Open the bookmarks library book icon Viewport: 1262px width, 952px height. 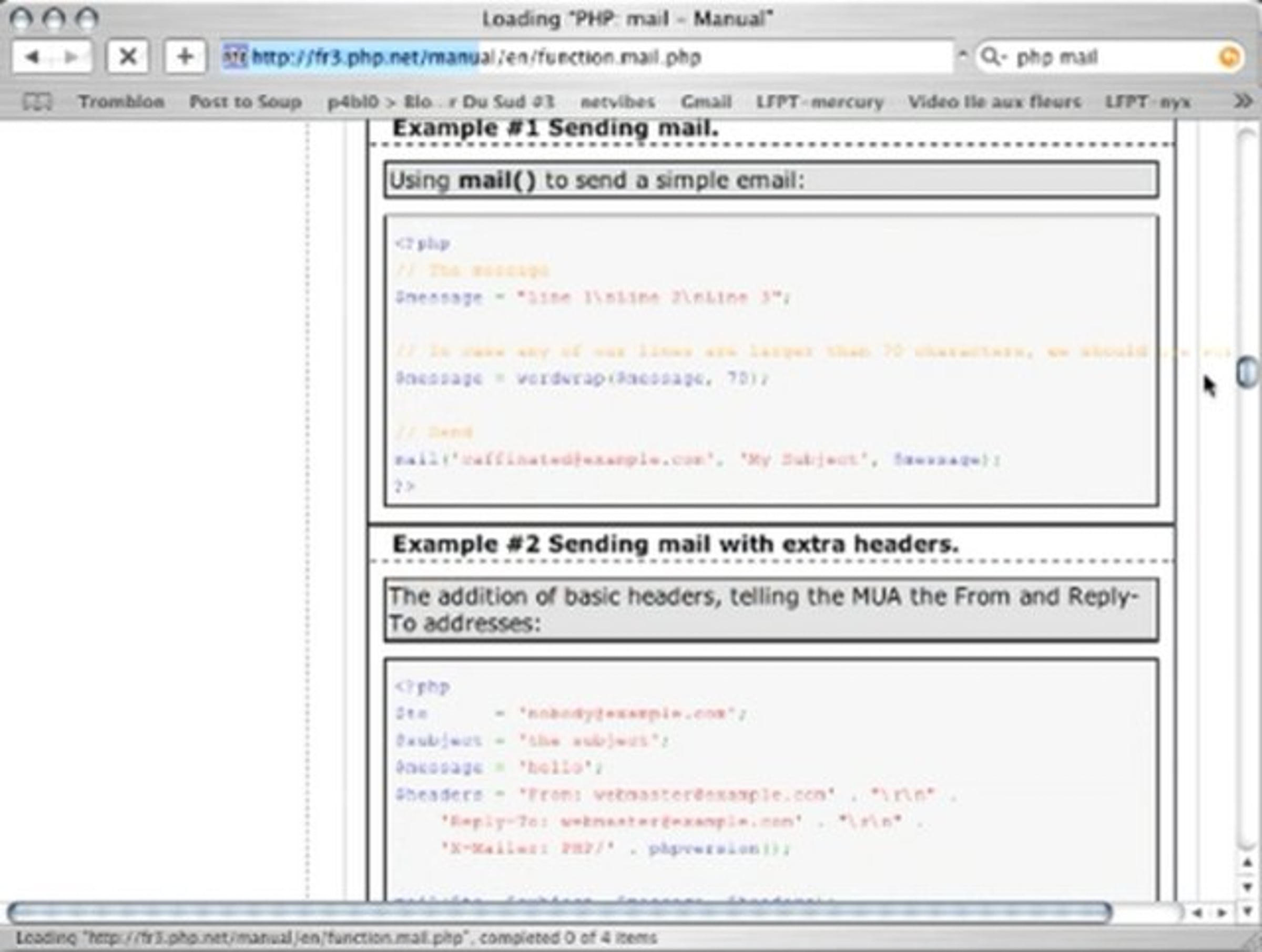point(37,102)
